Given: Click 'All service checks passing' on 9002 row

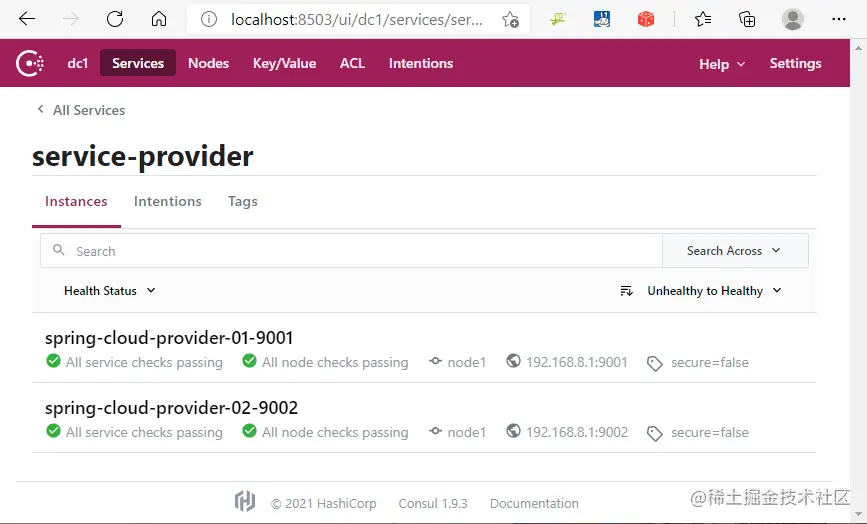Looking at the screenshot, I should click(144, 432).
